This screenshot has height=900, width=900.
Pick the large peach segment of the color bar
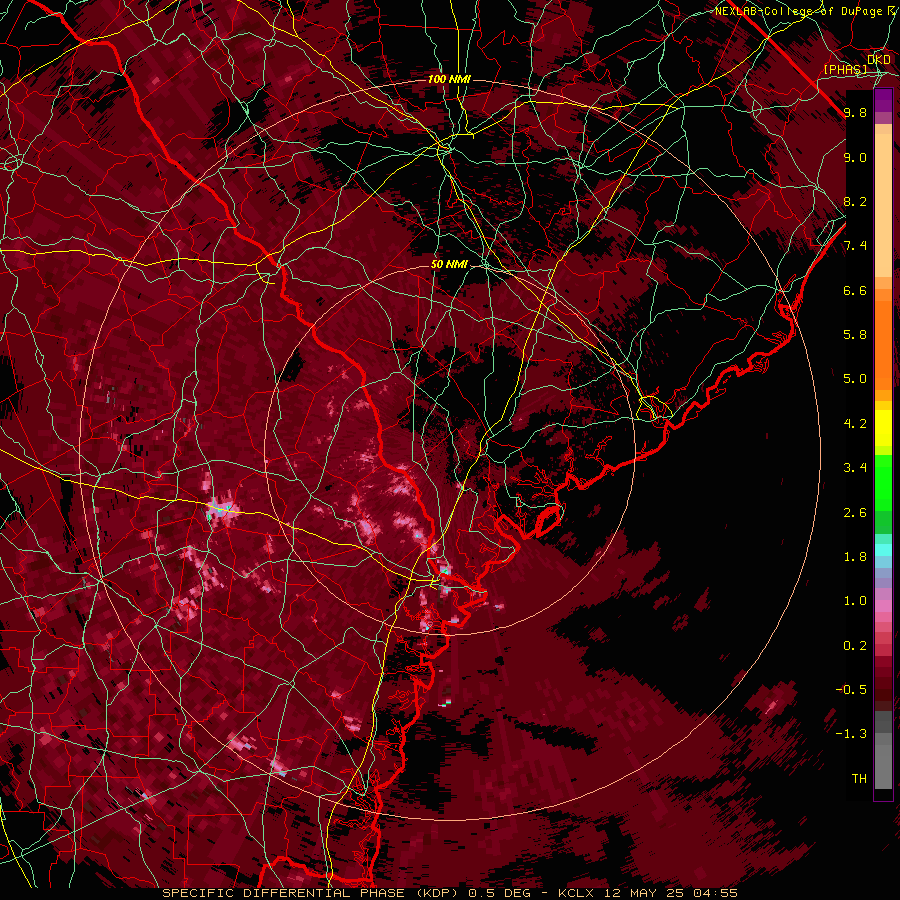883,205
